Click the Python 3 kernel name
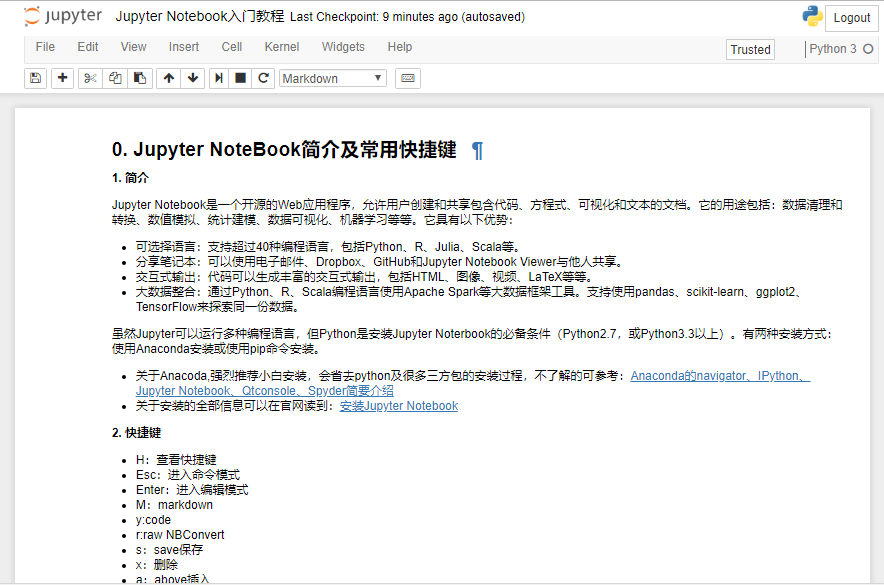The height and width of the screenshot is (585, 884). click(x=833, y=49)
